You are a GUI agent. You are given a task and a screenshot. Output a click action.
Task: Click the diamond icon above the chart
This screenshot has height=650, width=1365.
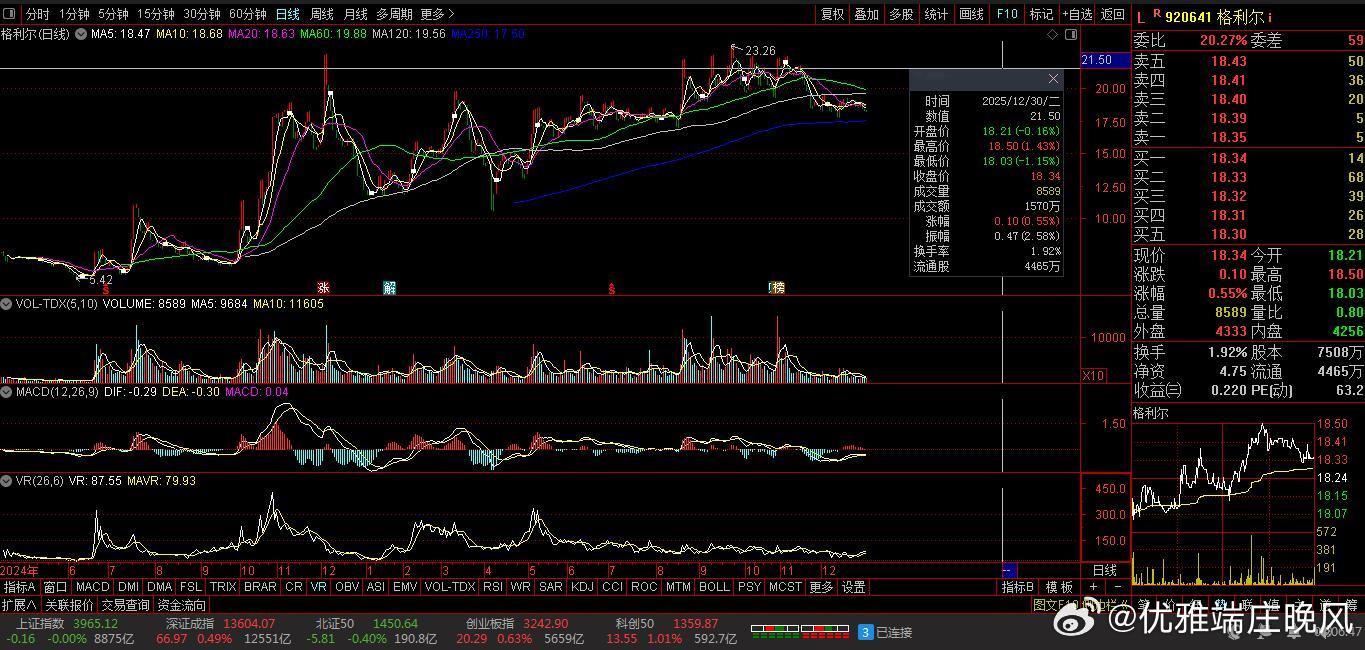[x=1053, y=34]
